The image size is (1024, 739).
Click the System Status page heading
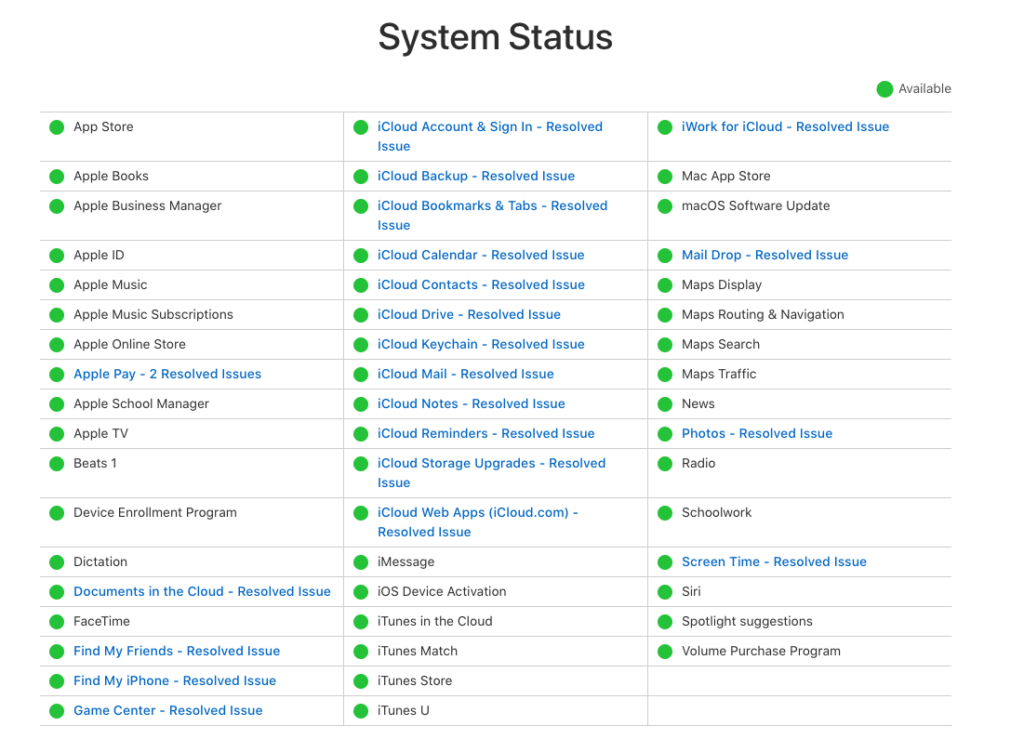click(x=496, y=37)
